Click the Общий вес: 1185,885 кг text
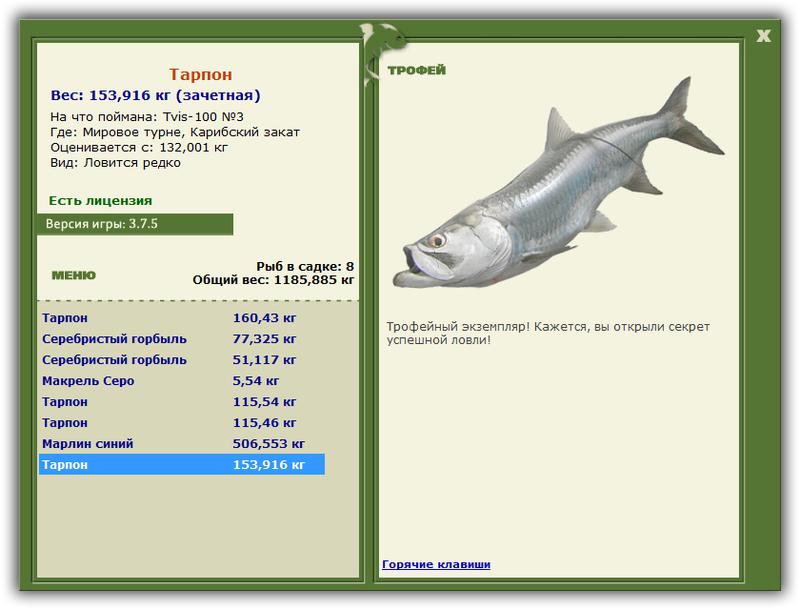 273,279
